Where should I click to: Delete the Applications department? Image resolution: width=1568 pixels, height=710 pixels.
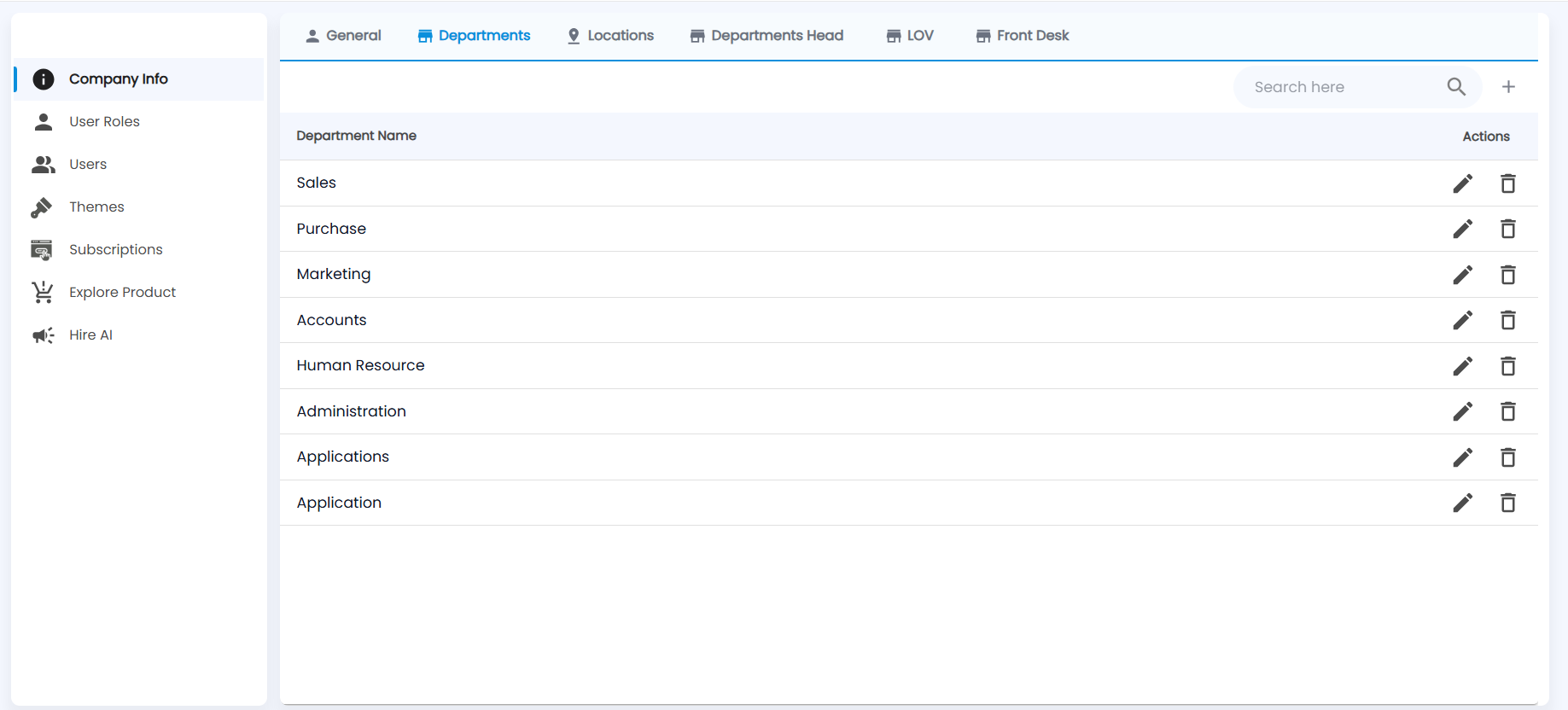(1508, 457)
